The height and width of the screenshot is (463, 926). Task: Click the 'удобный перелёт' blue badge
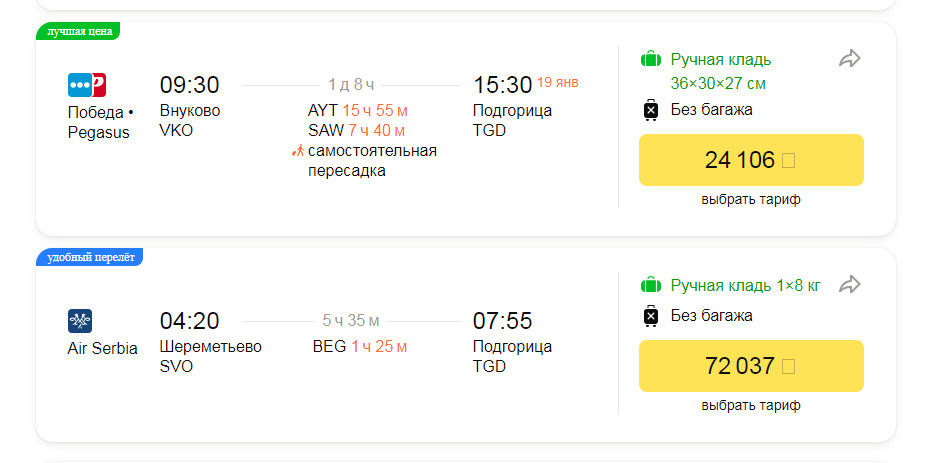point(90,257)
